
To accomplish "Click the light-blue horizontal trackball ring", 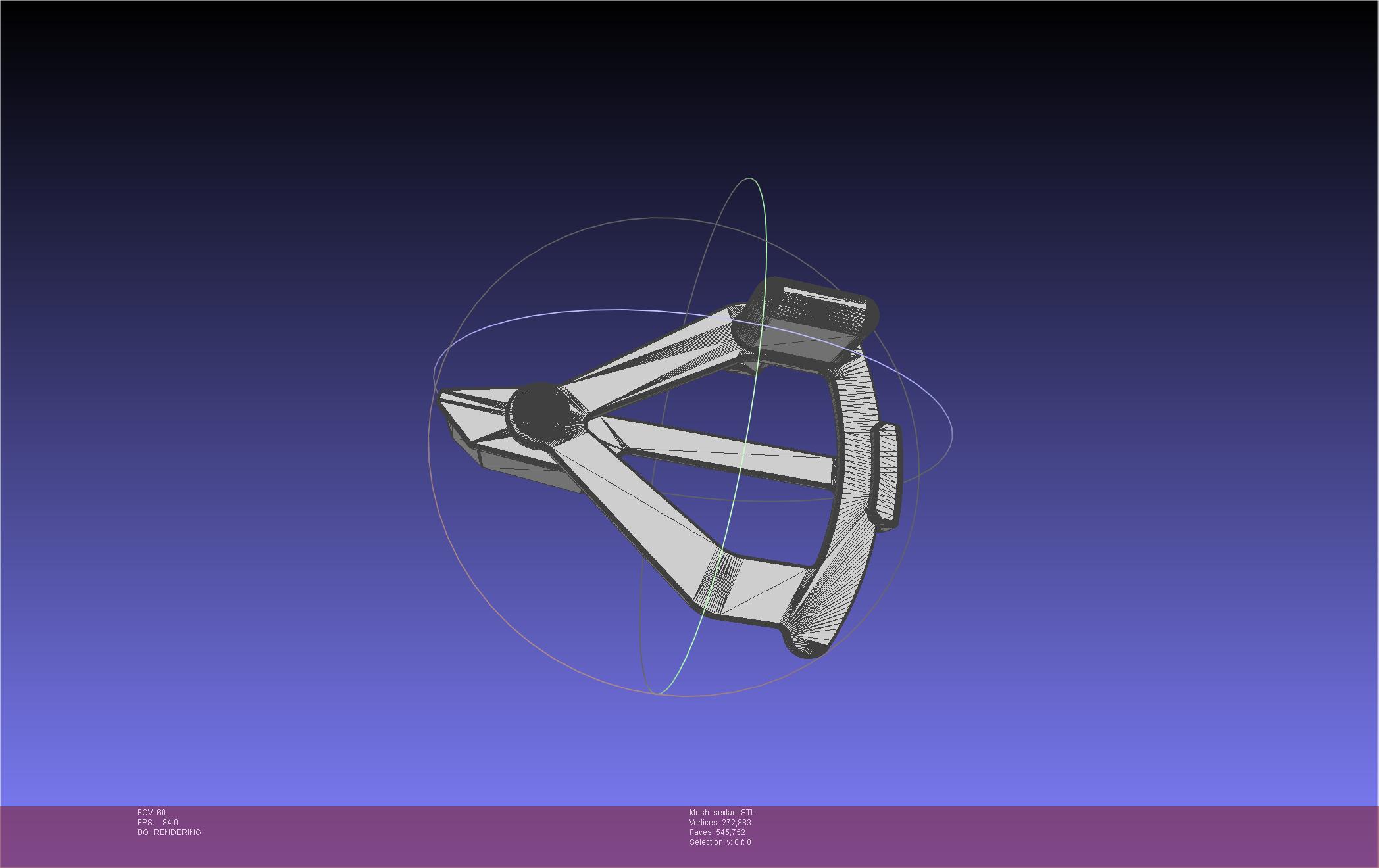I will tap(592, 310).
